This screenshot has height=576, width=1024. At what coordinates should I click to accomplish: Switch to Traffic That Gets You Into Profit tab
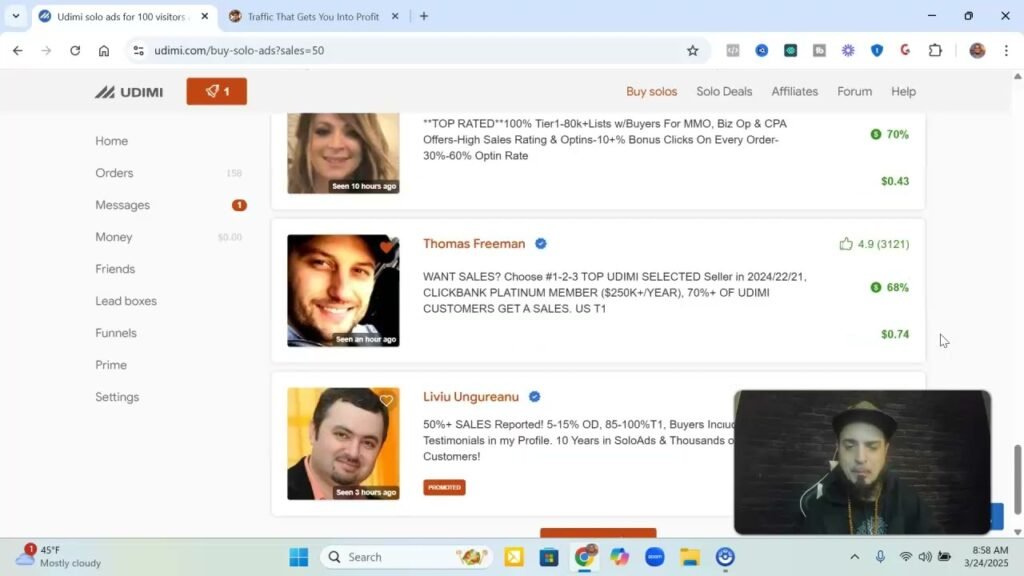[x=313, y=16]
